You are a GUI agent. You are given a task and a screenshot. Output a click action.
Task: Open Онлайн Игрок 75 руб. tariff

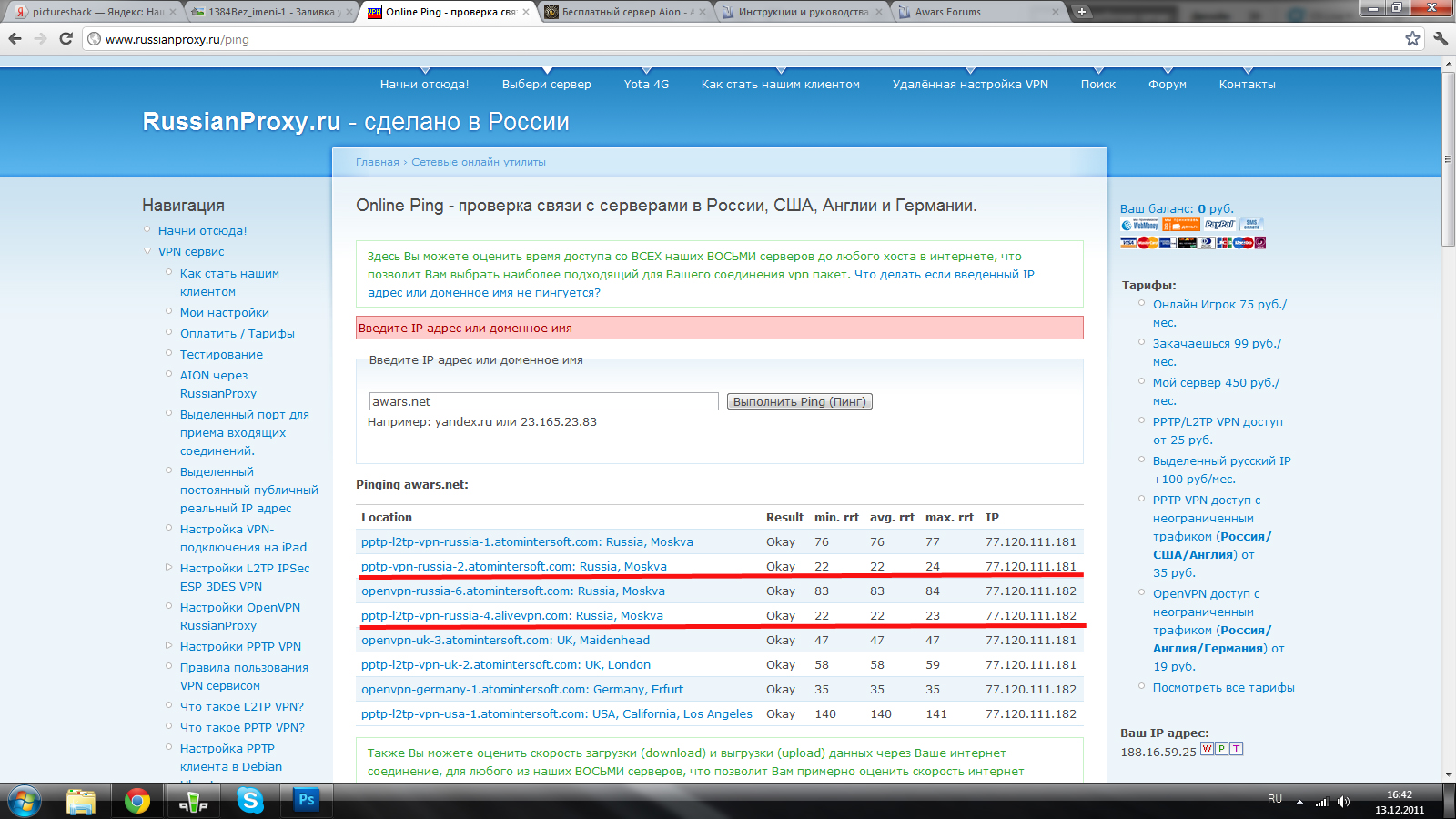1219,313
